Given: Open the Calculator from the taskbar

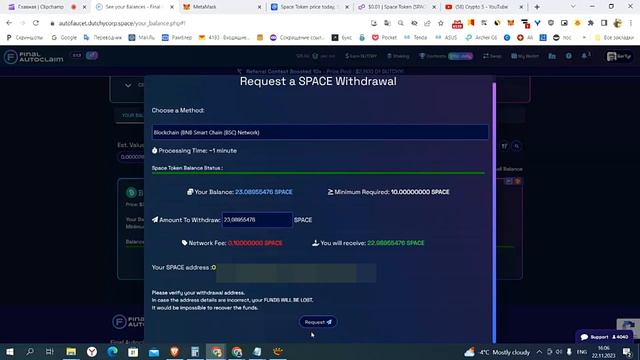Looking at the screenshot, I should click(195, 351).
